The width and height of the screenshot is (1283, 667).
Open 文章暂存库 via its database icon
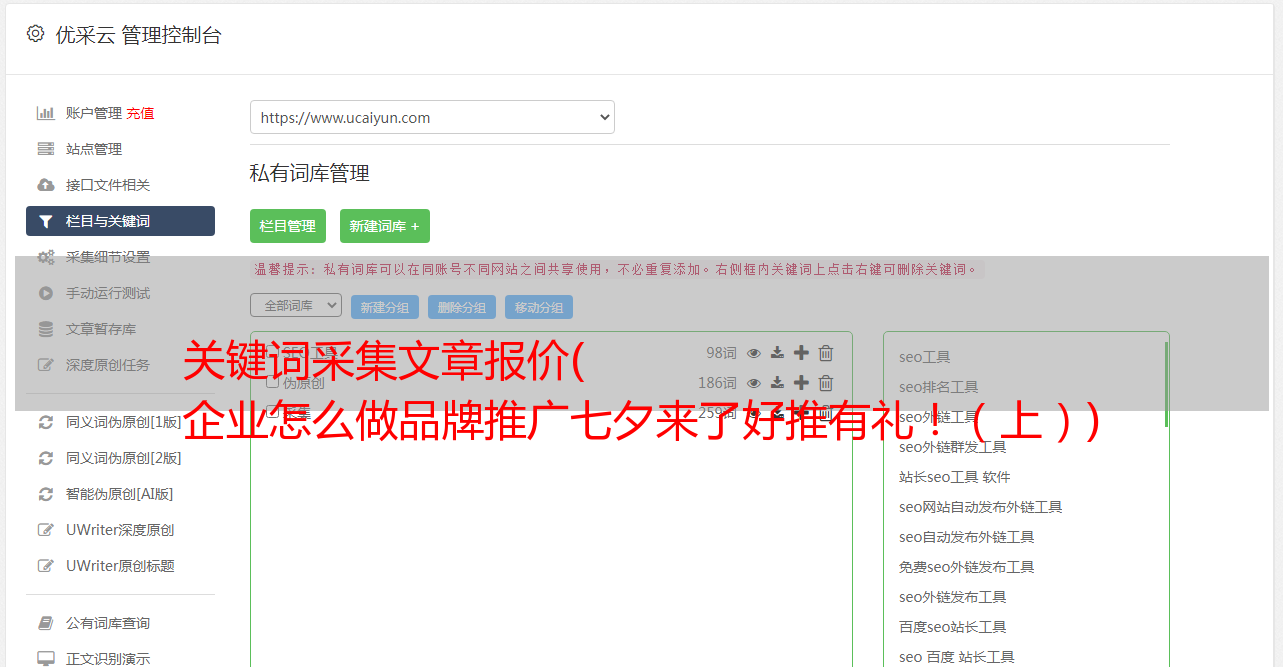click(x=45, y=329)
